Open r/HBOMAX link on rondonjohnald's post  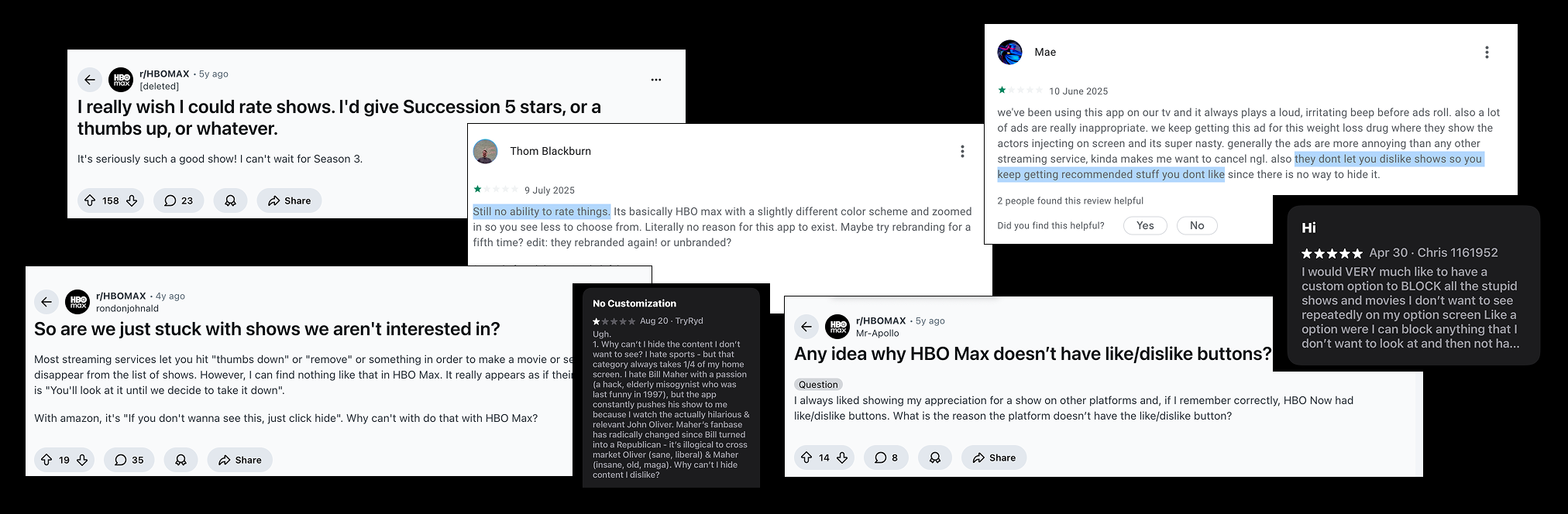pyautogui.click(x=121, y=296)
